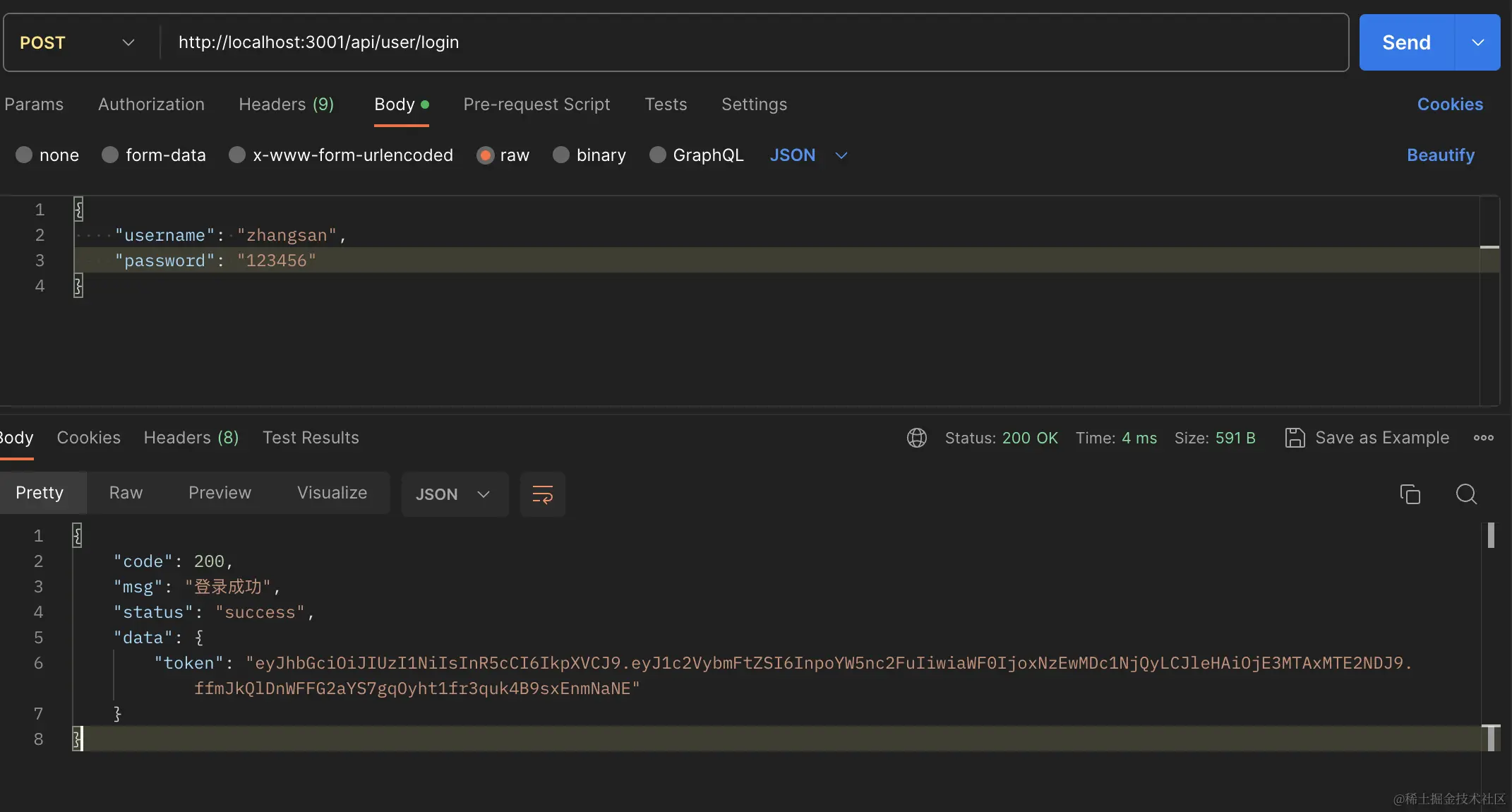Image resolution: width=1512 pixels, height=812 pixels.
Task: Click the response pane scrollbar thumb
Action: pyautogui.click(x=1490, y=535)
